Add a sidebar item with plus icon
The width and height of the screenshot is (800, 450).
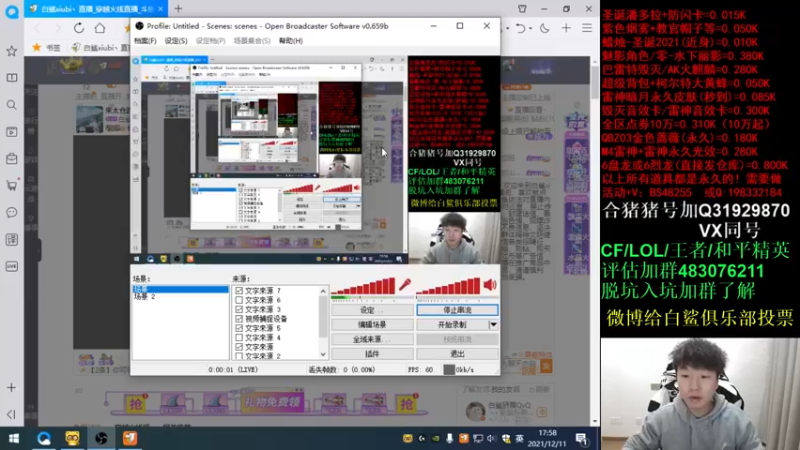(12, 388)
